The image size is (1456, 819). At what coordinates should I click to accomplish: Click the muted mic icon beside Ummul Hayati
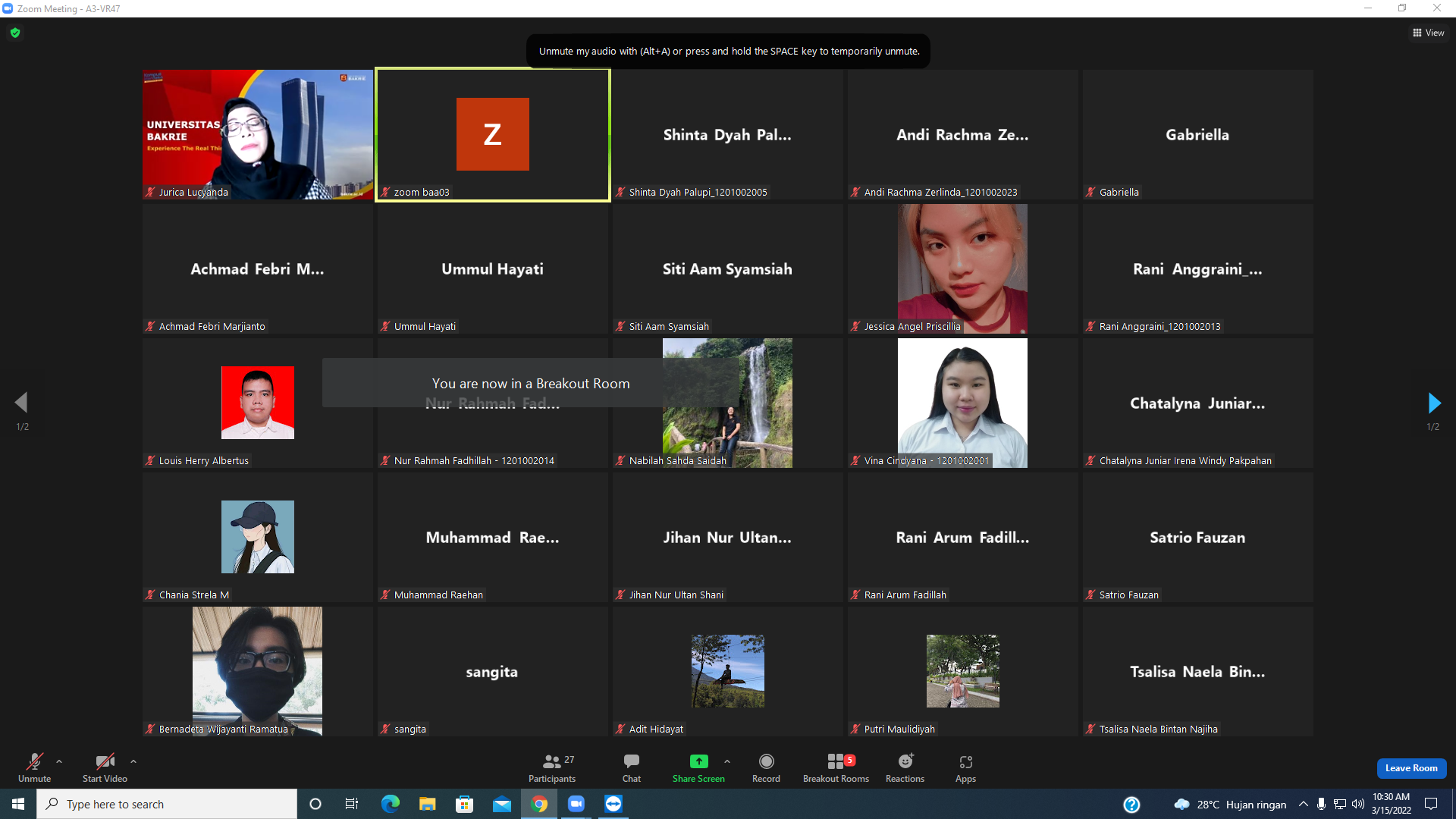[x=385, y=327]
